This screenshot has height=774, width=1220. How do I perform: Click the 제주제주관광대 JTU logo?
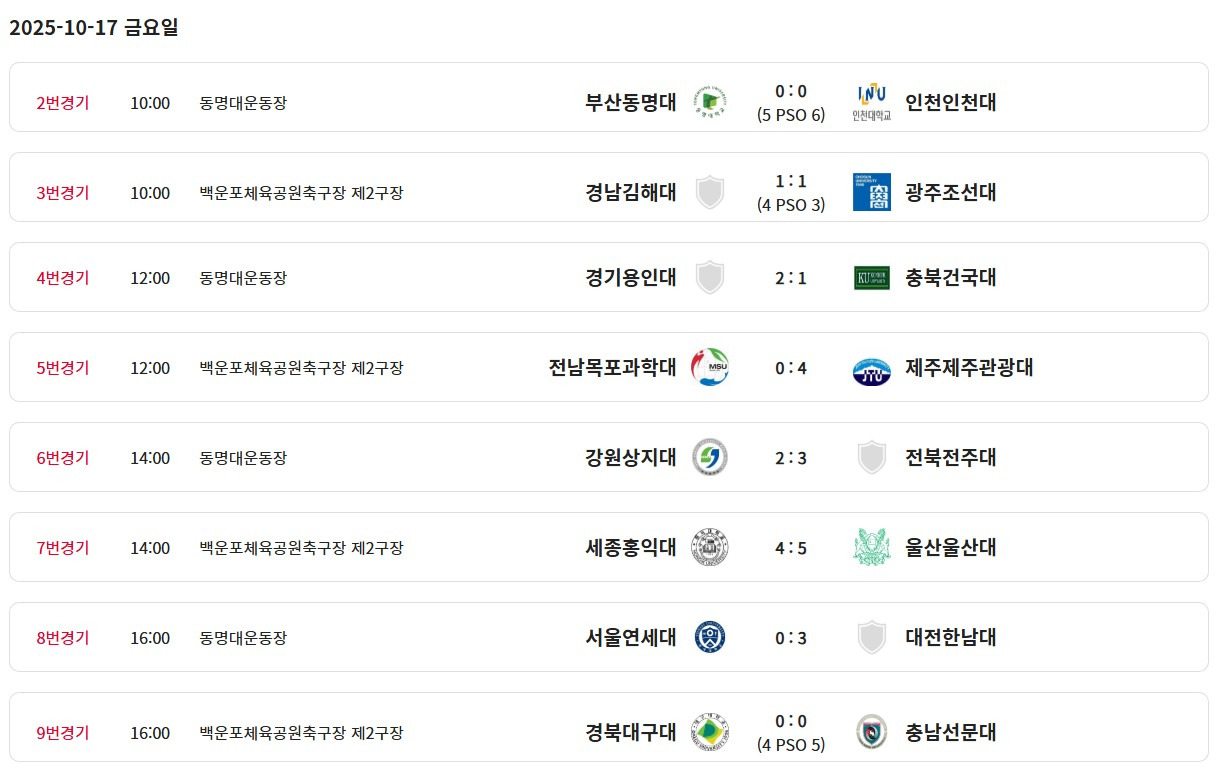tap(871, 370)
